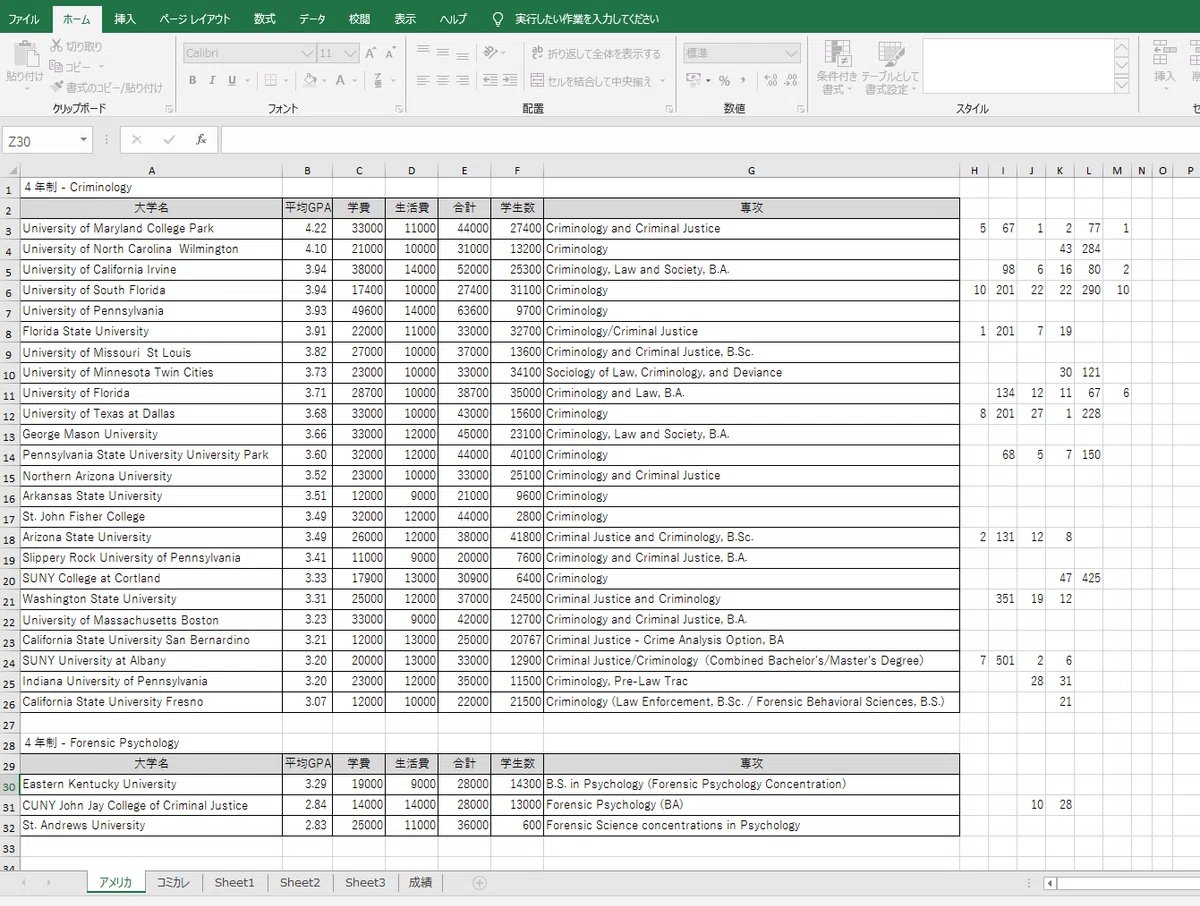Image resolution: width=1200 pixels, height=906 pixels.
Task: Click the Cut (切り取り) scissors icon
Action: [56, 46]
